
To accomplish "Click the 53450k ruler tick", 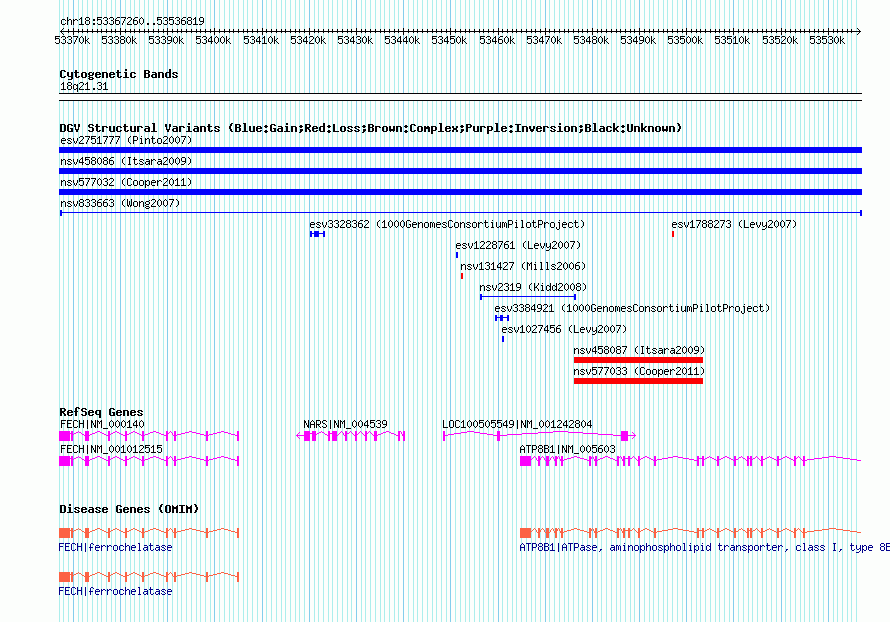I will pos(449,40).
